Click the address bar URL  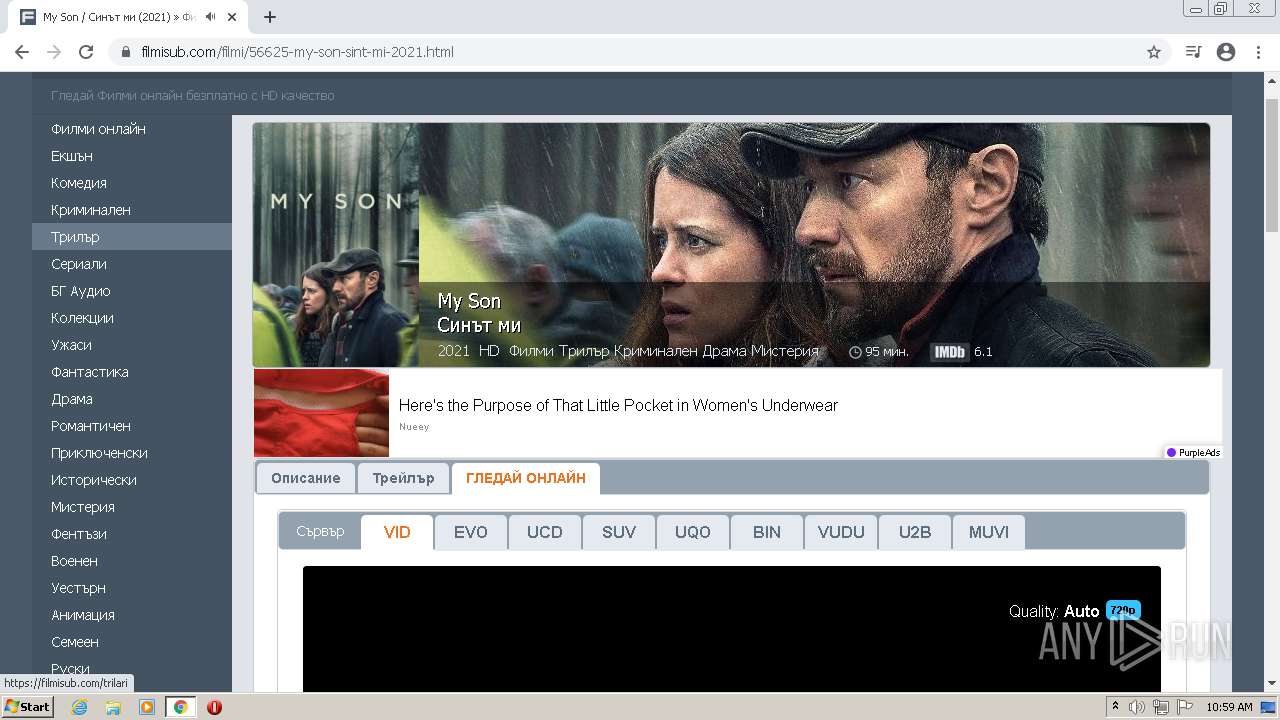pos(298,52)
